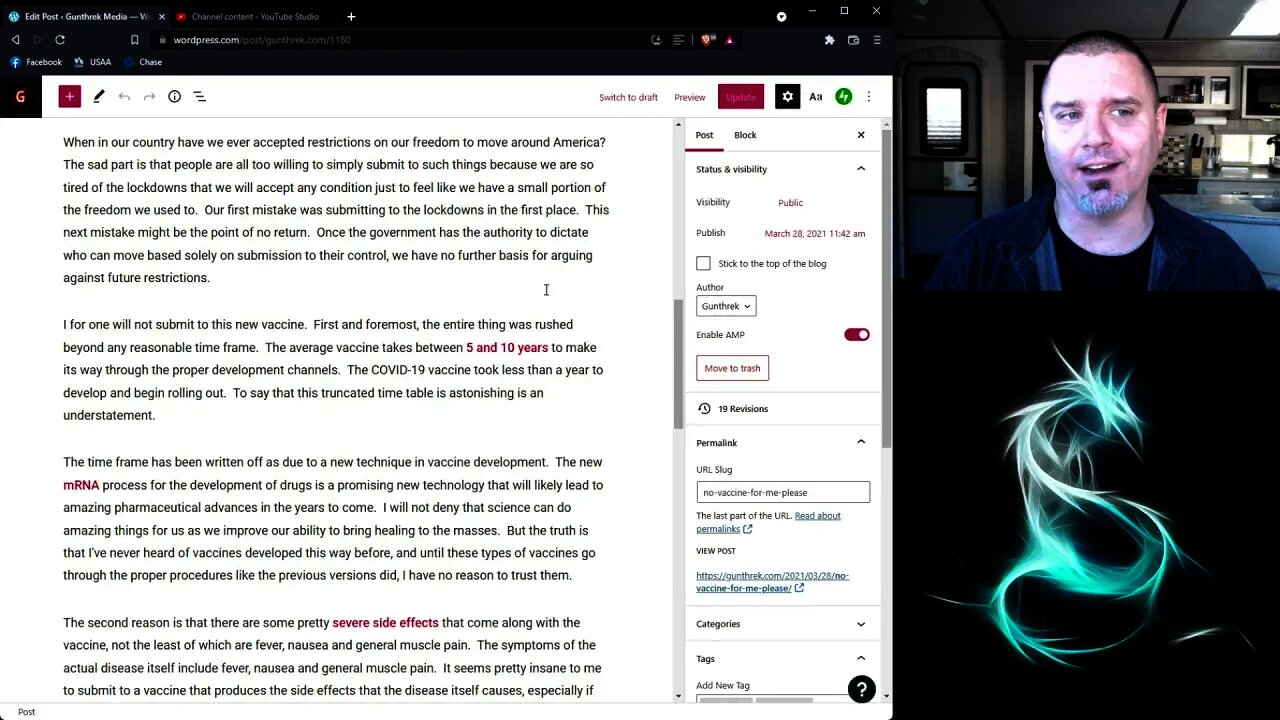1280x720 pixels.
Task: Toggle the Enable AMP switch
Action: pyautogui.click(x=857, y=335)
